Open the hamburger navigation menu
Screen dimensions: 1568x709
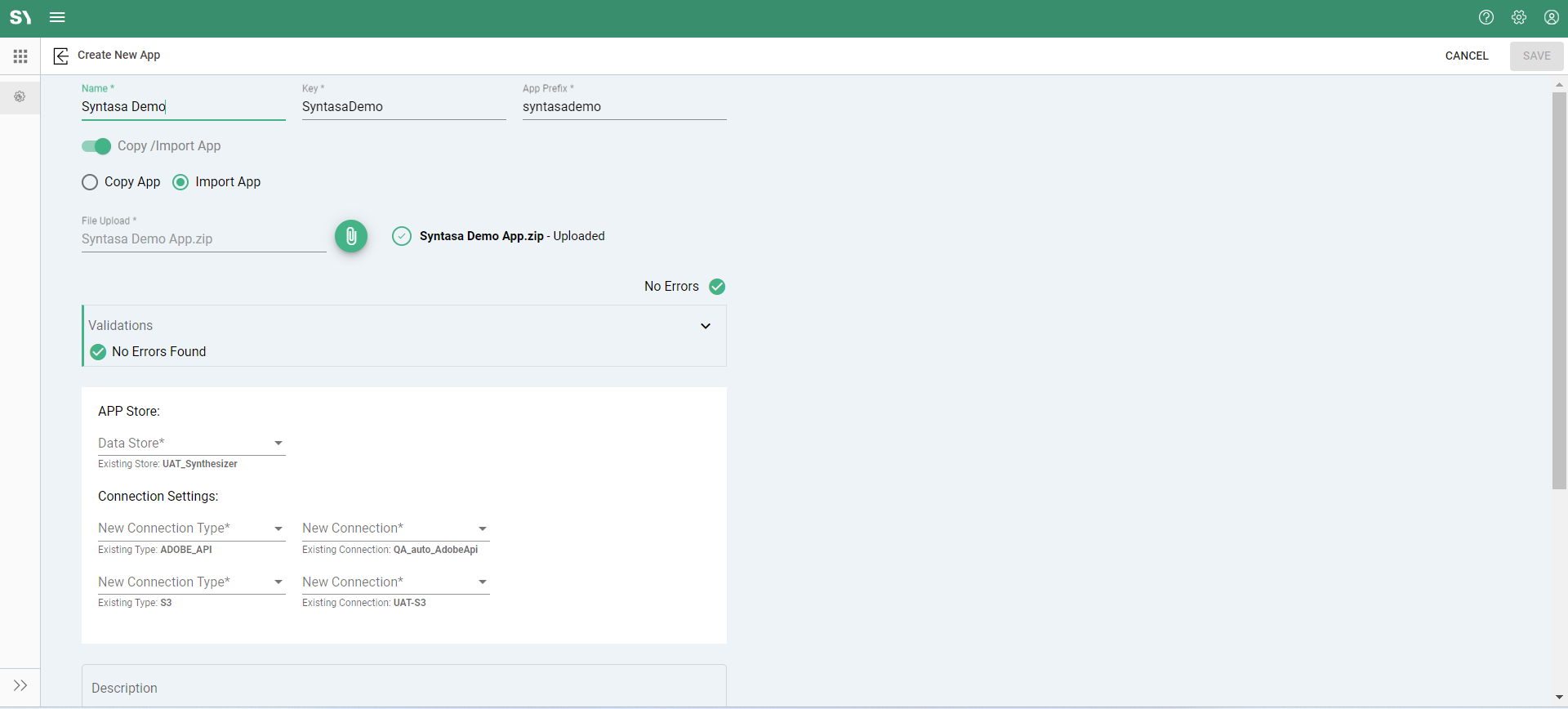[x=57, y=17]
